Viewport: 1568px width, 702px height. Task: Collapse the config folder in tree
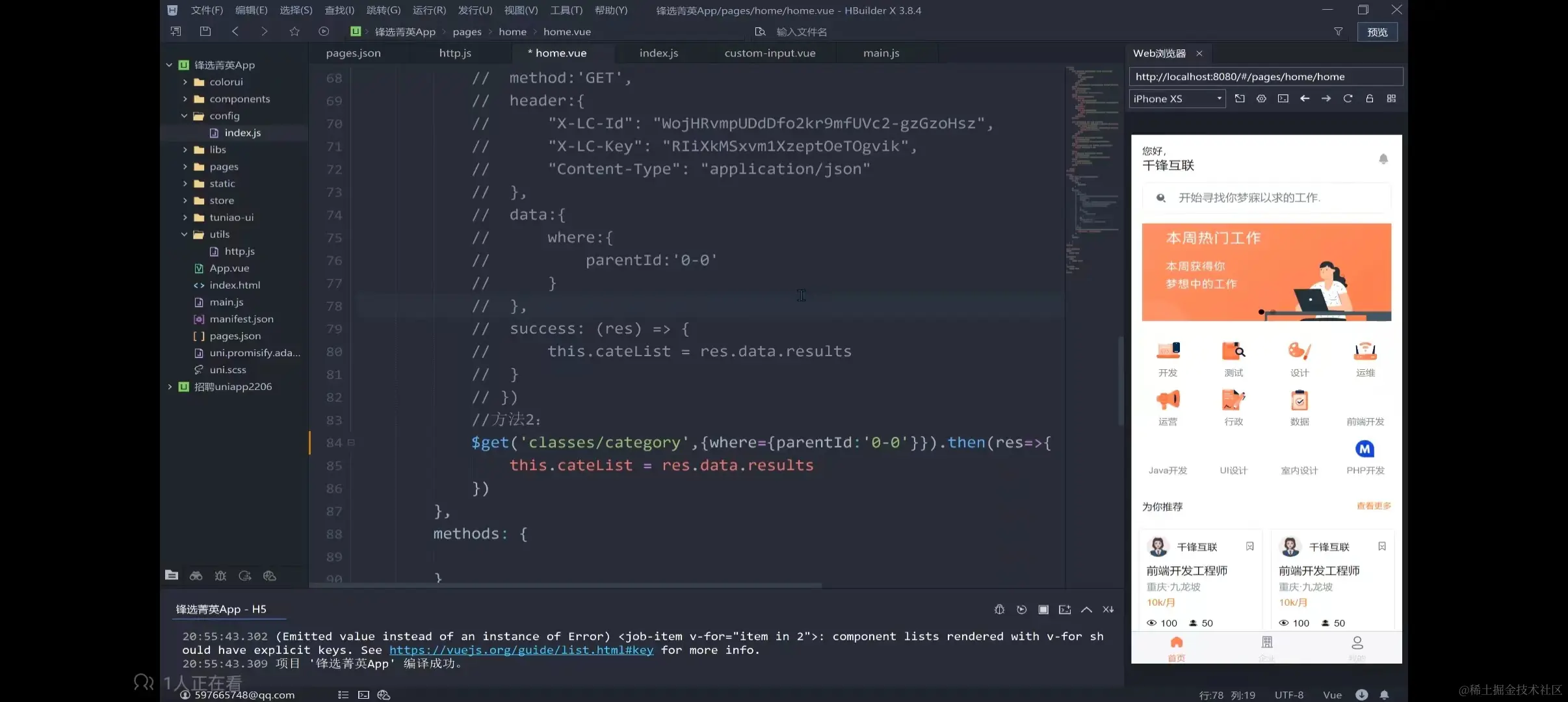coord(185,116)
